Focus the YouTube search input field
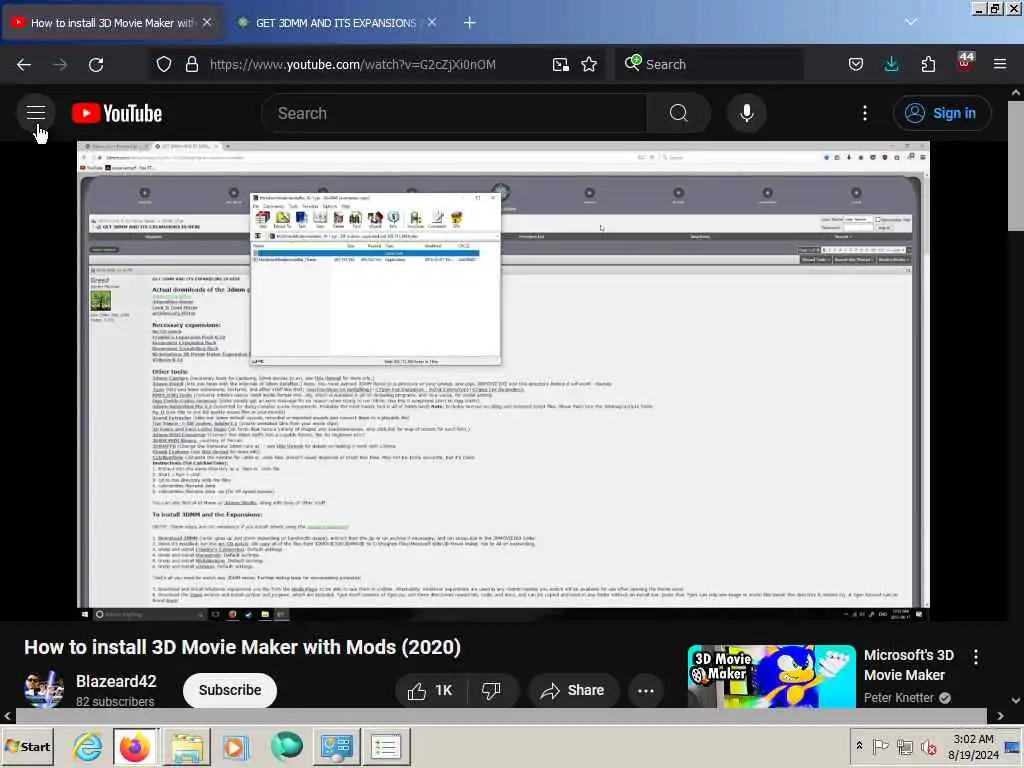This screenshot has height=768, width=1024. (x=455, y=113)
